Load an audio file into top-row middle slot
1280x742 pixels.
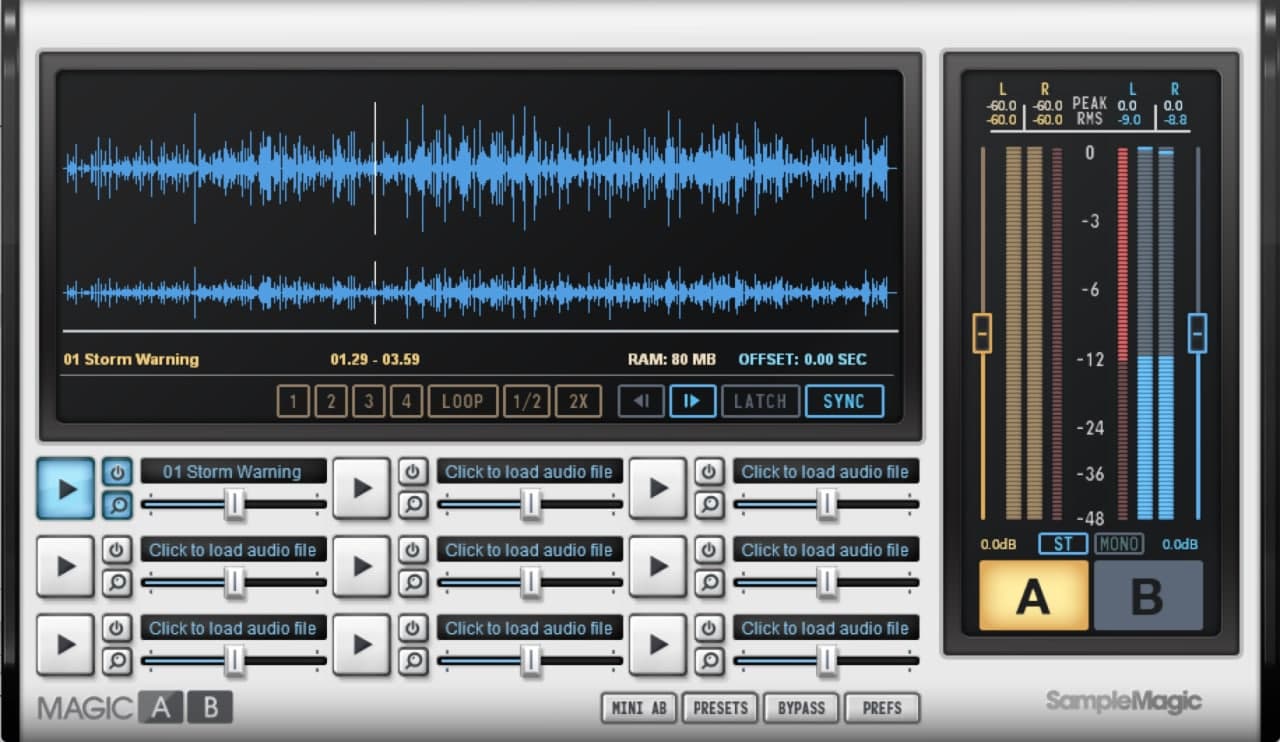(x=529, y=472)
